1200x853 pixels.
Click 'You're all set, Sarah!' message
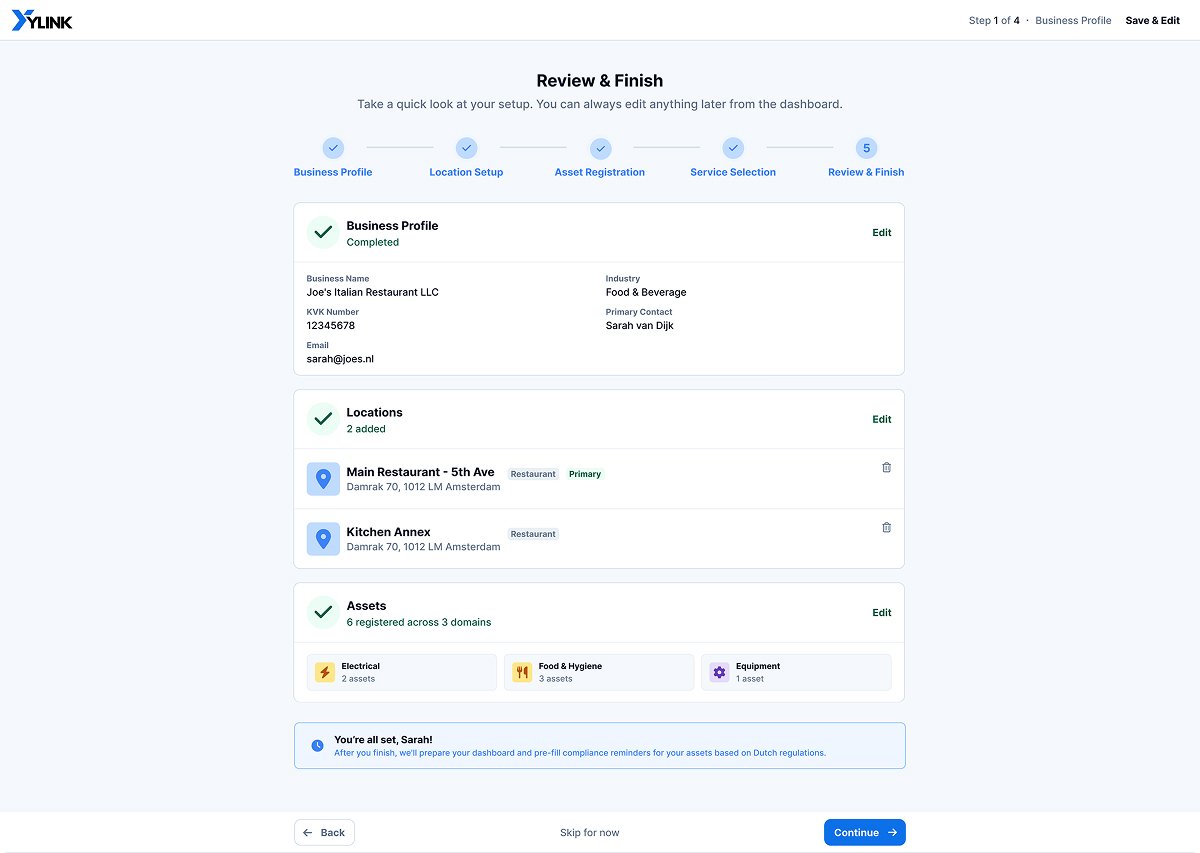click(x=383, y=740)
